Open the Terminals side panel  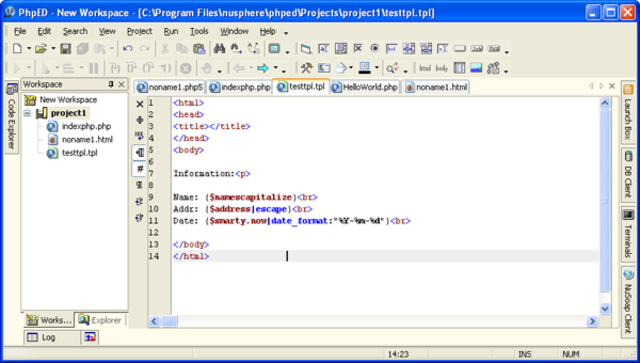(628, 234)
